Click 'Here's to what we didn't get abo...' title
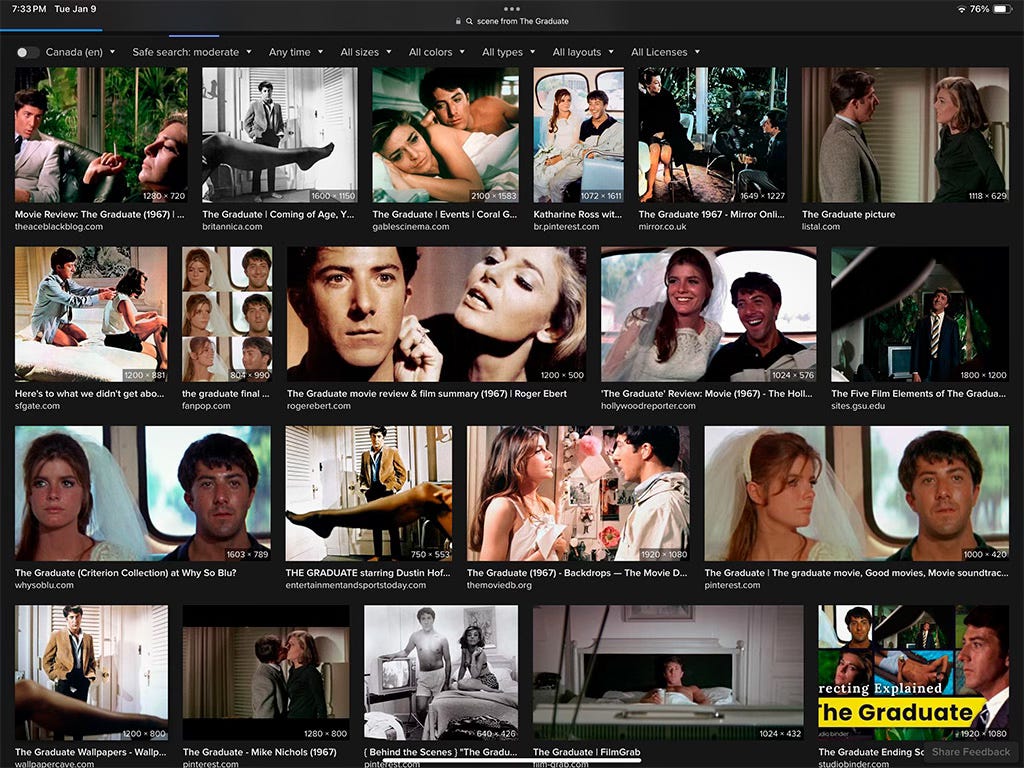Screen dimensions: 1024x768 point(89,394)
